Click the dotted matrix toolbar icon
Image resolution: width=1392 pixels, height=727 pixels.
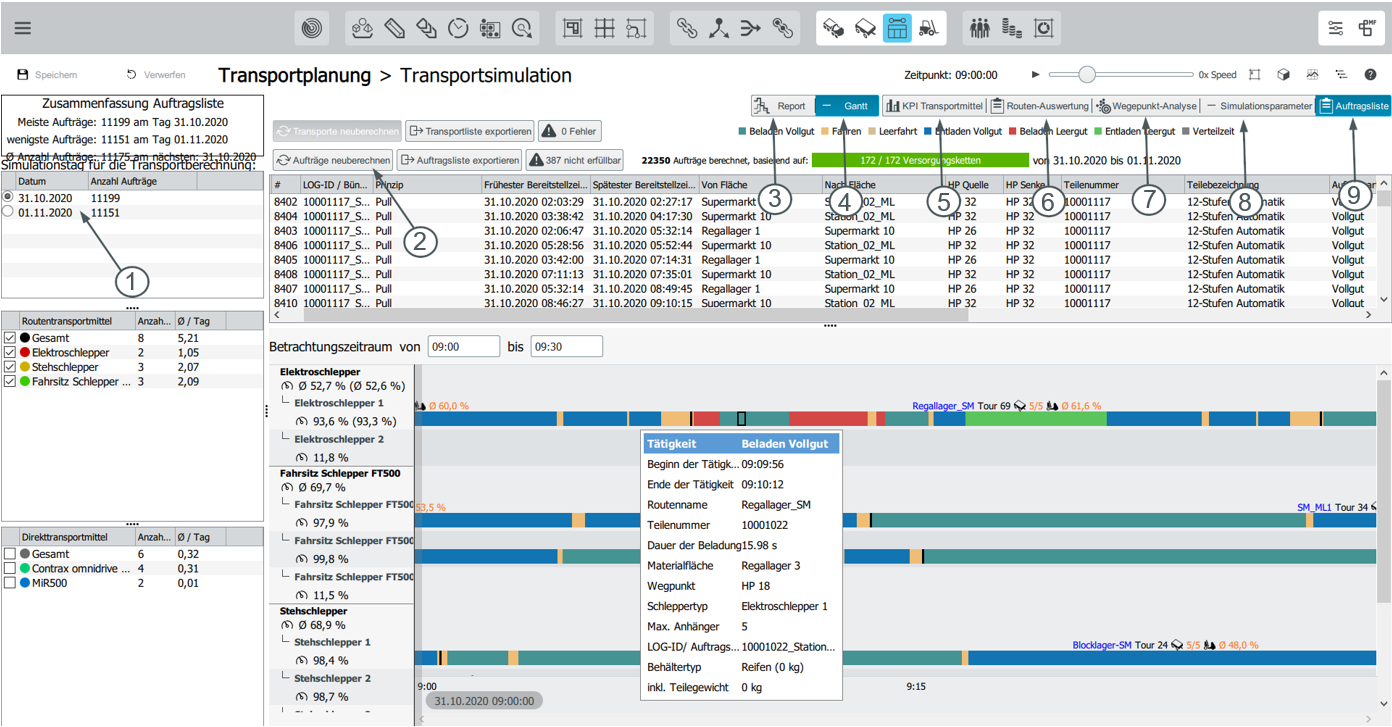[490, 28]
